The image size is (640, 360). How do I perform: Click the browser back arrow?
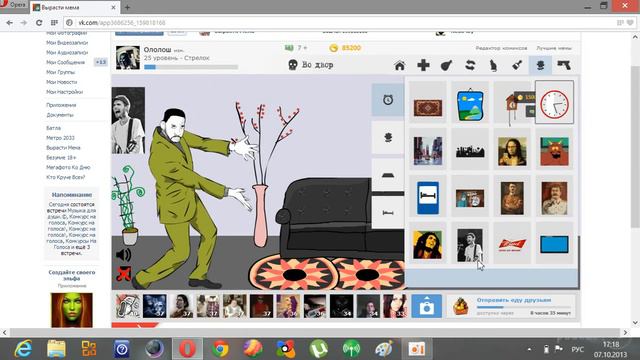(9, 23)
